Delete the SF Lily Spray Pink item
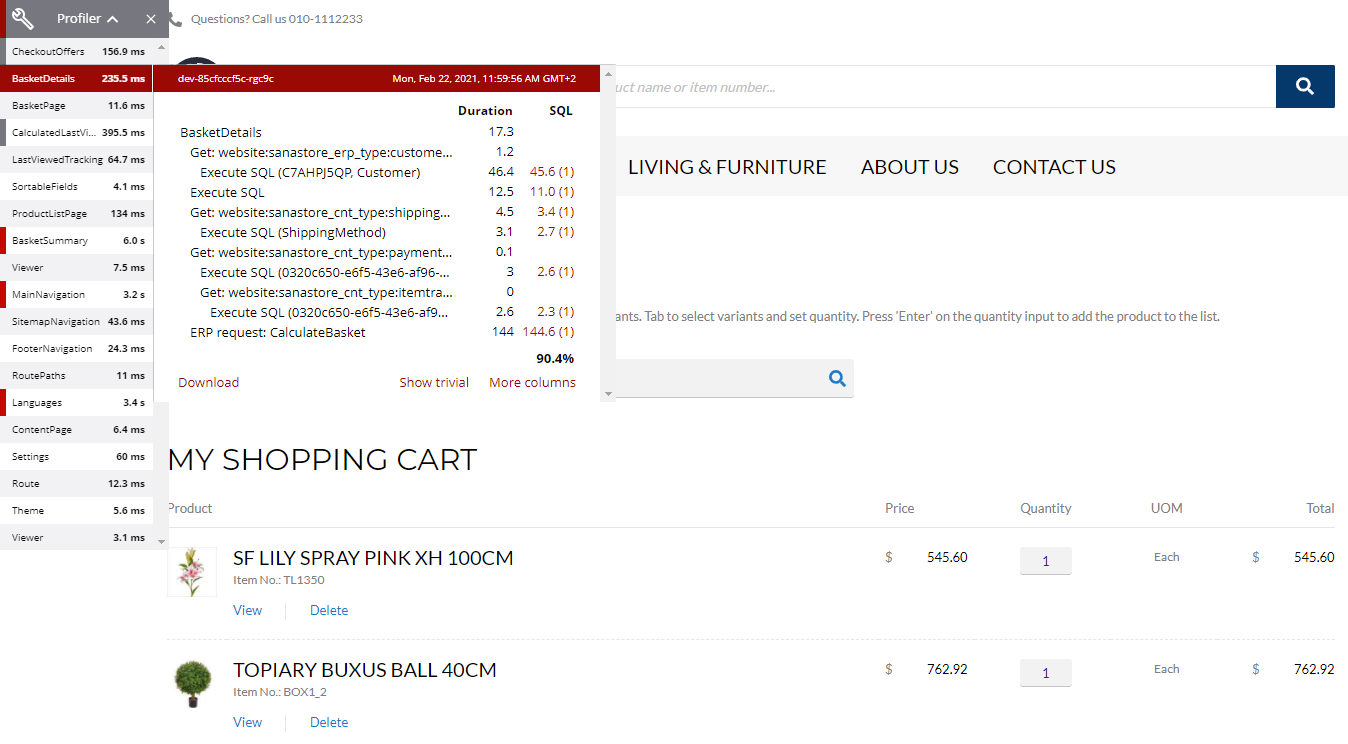The image size is (1348, 744). [x=329, y=610]
